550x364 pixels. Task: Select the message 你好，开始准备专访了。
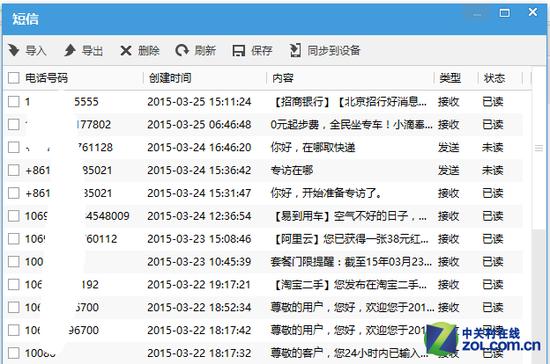click(326, 193)
